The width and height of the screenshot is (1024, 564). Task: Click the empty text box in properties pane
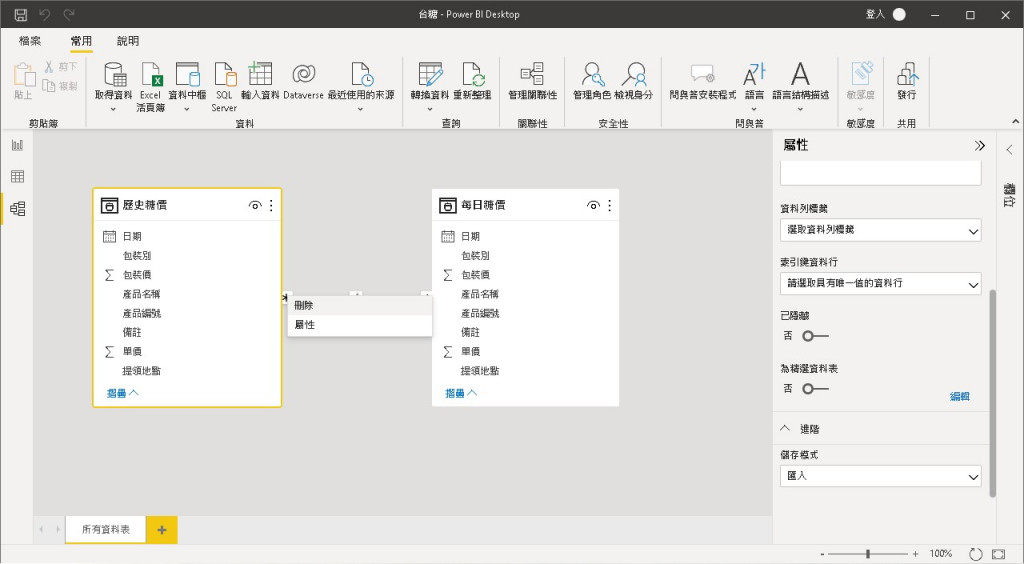click(880, 174)
